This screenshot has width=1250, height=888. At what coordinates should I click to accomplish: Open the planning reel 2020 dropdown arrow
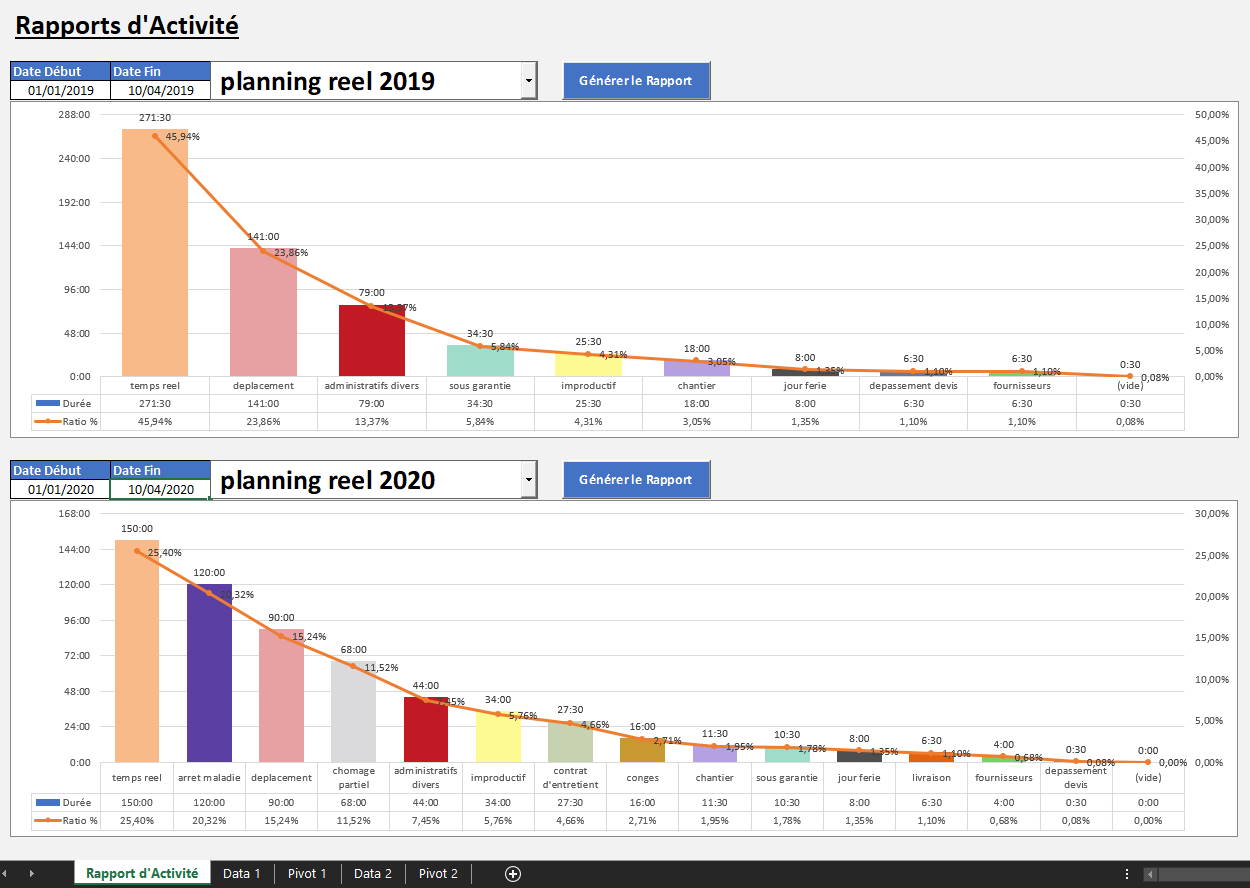(x=529, y=480)
